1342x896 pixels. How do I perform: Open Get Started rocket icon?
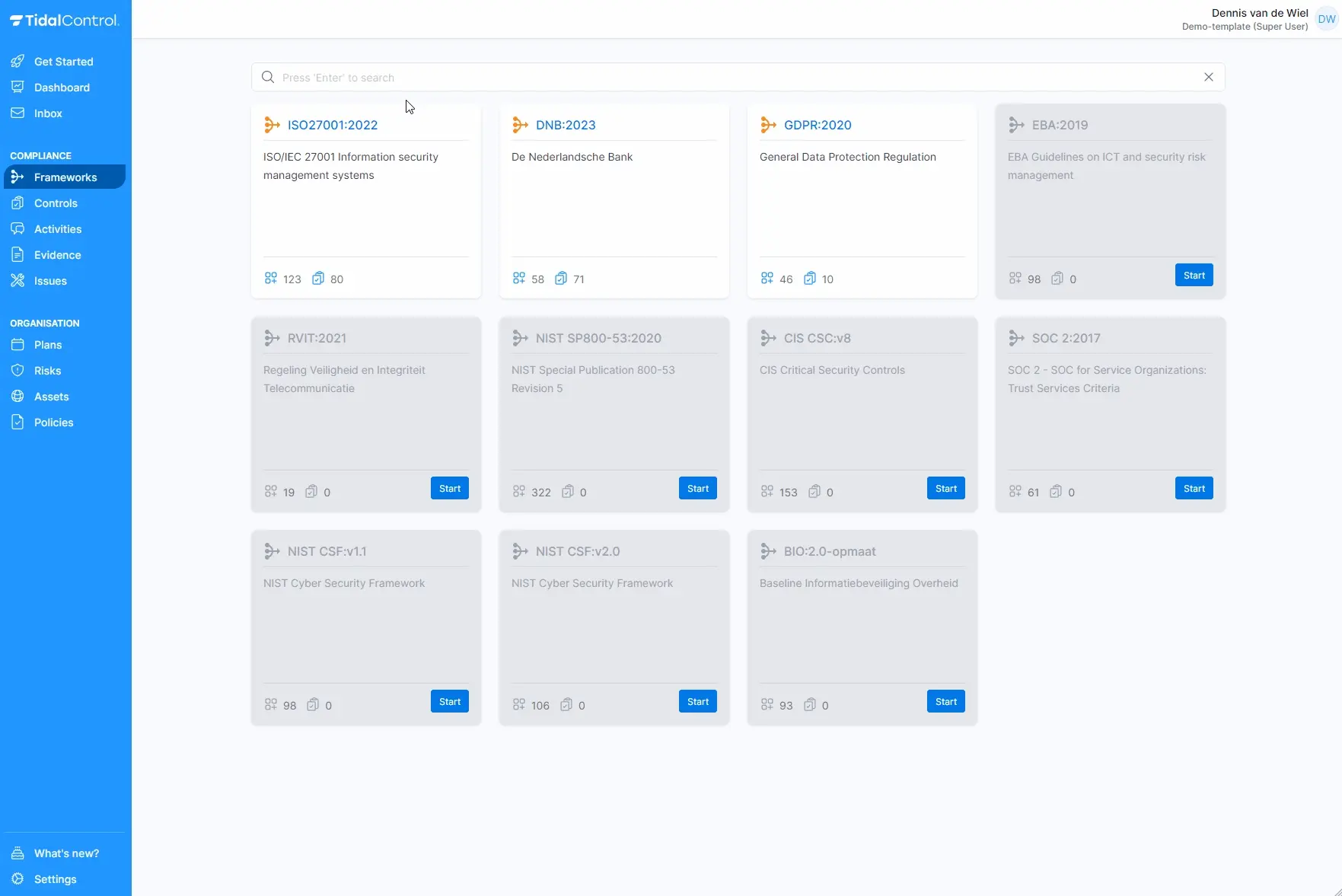[x=18, y=62]
